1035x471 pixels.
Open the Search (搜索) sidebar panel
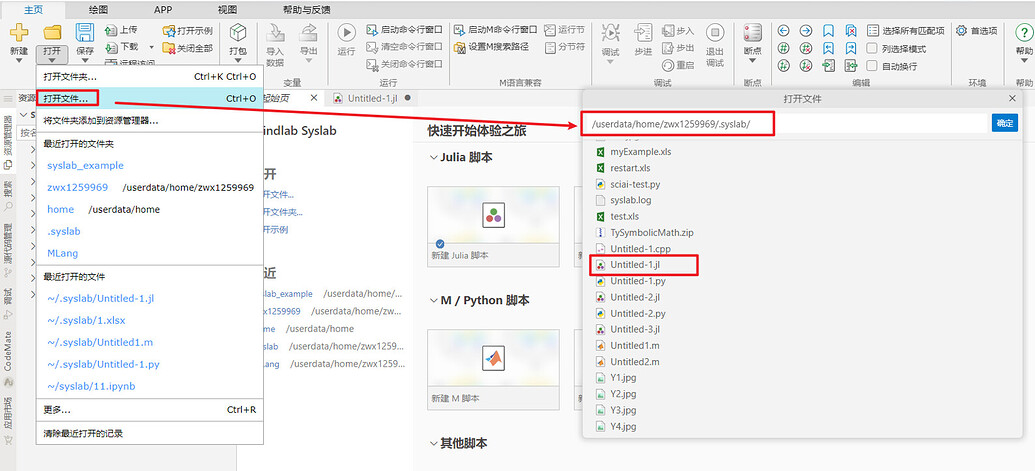(9, 197)
